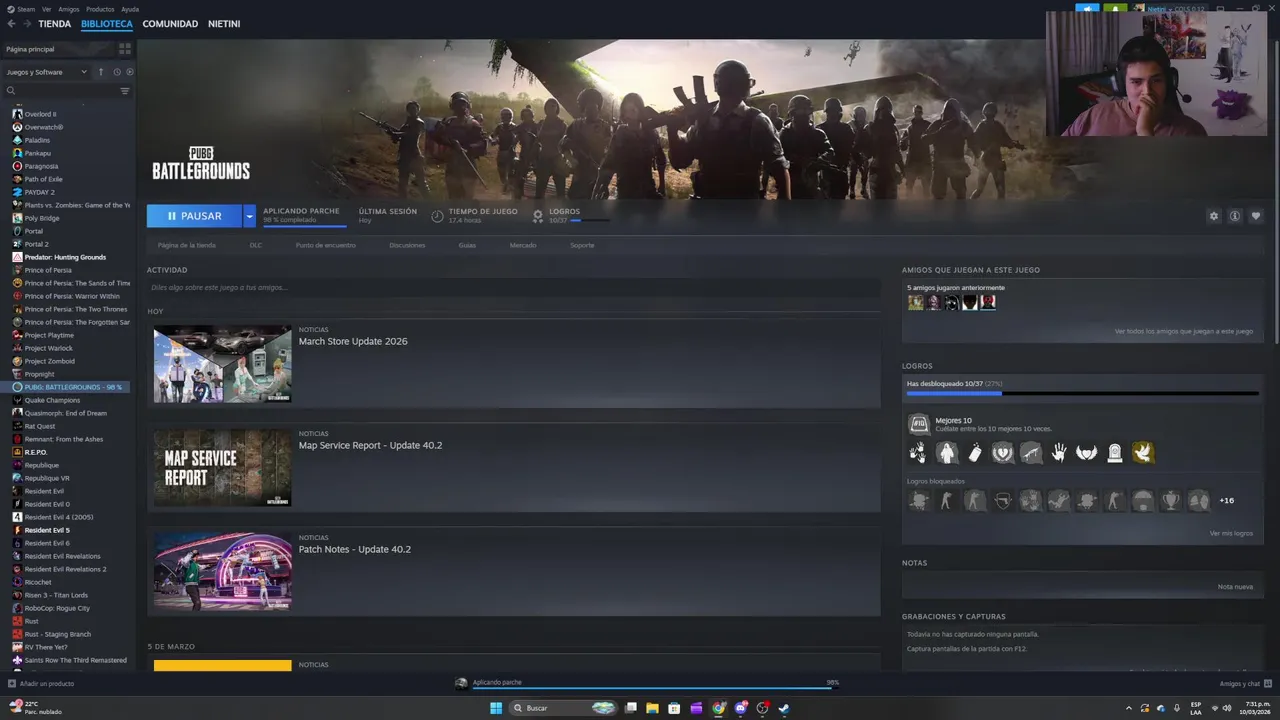Open the Mercado tab for PUBG

click(523, 245)
